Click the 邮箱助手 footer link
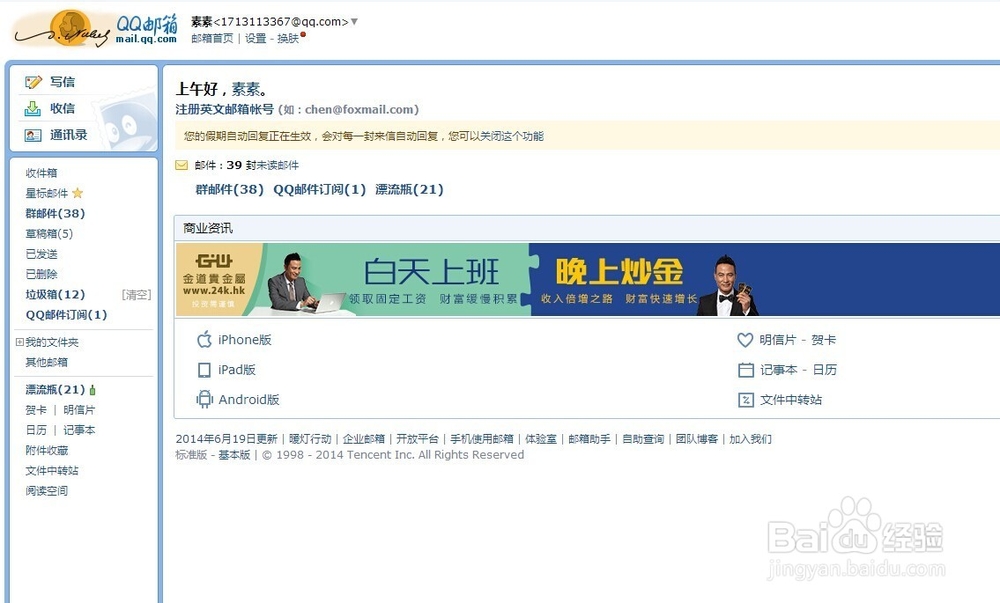Screen dimensions: 1000x603 click(x=589, y=439)
